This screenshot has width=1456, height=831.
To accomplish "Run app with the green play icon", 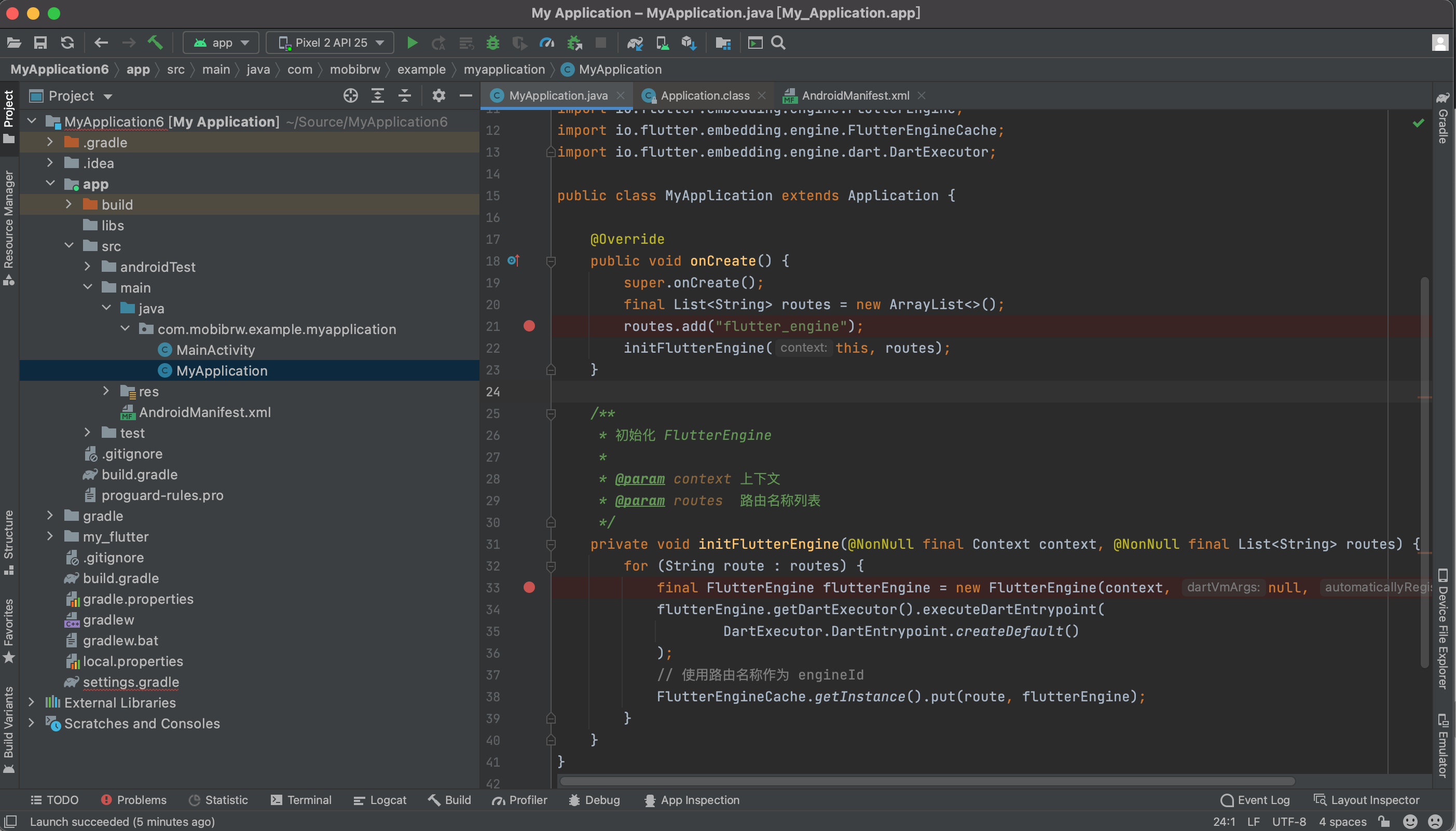I will point(411,43).
